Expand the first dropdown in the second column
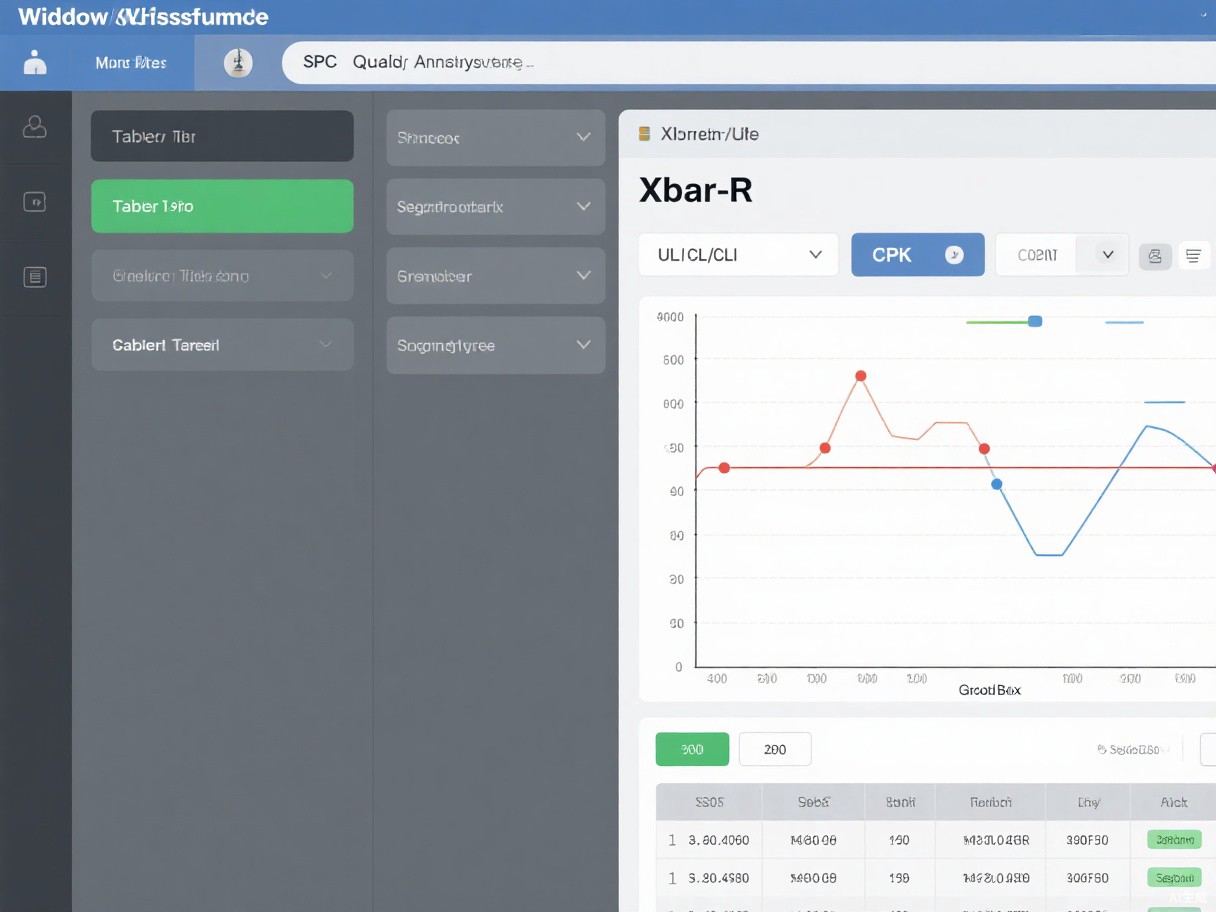 point(496,138)
